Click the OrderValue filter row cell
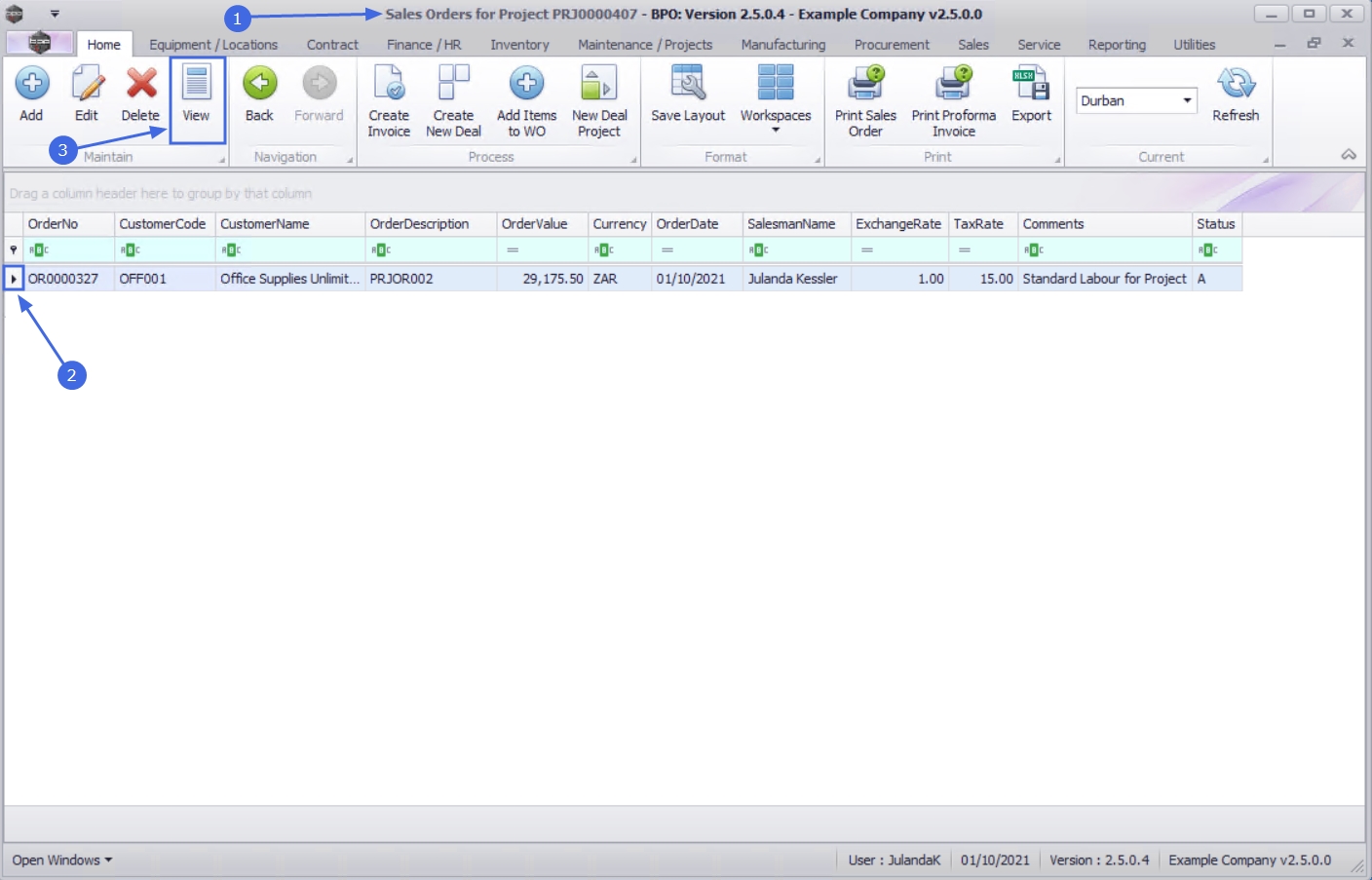1372x880 pixels. [542, 250]
